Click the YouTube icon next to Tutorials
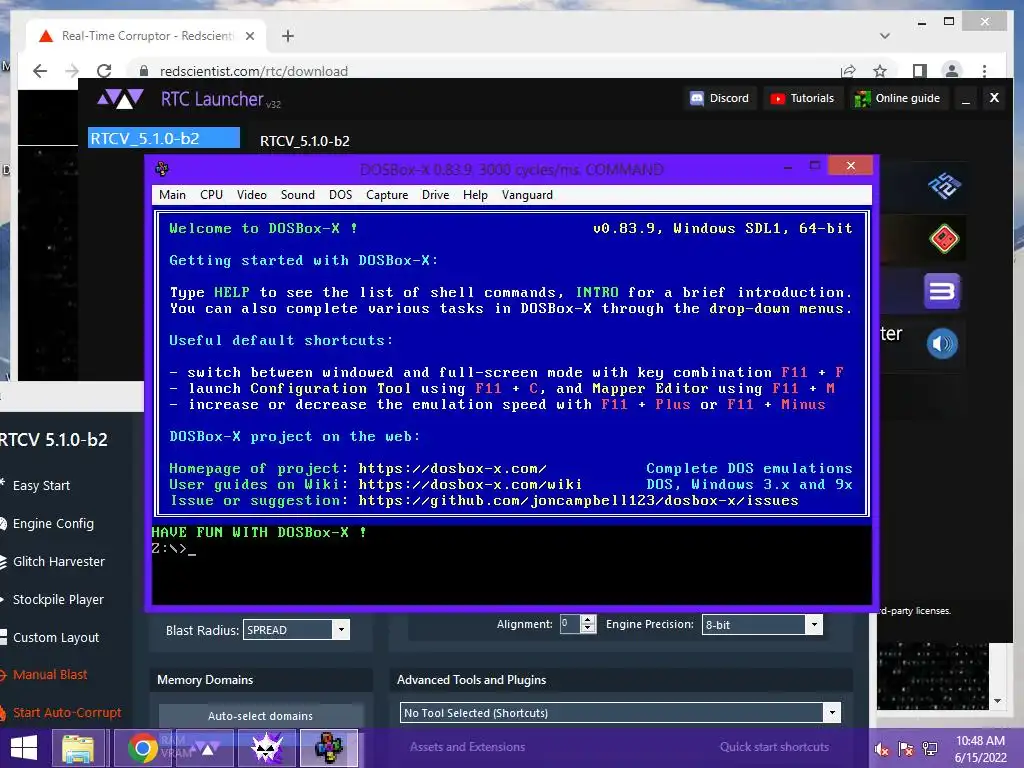 [x=777, y=99]
